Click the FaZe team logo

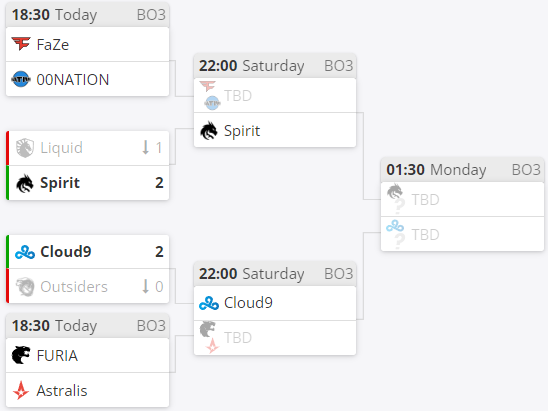click(x=21, y=44)
